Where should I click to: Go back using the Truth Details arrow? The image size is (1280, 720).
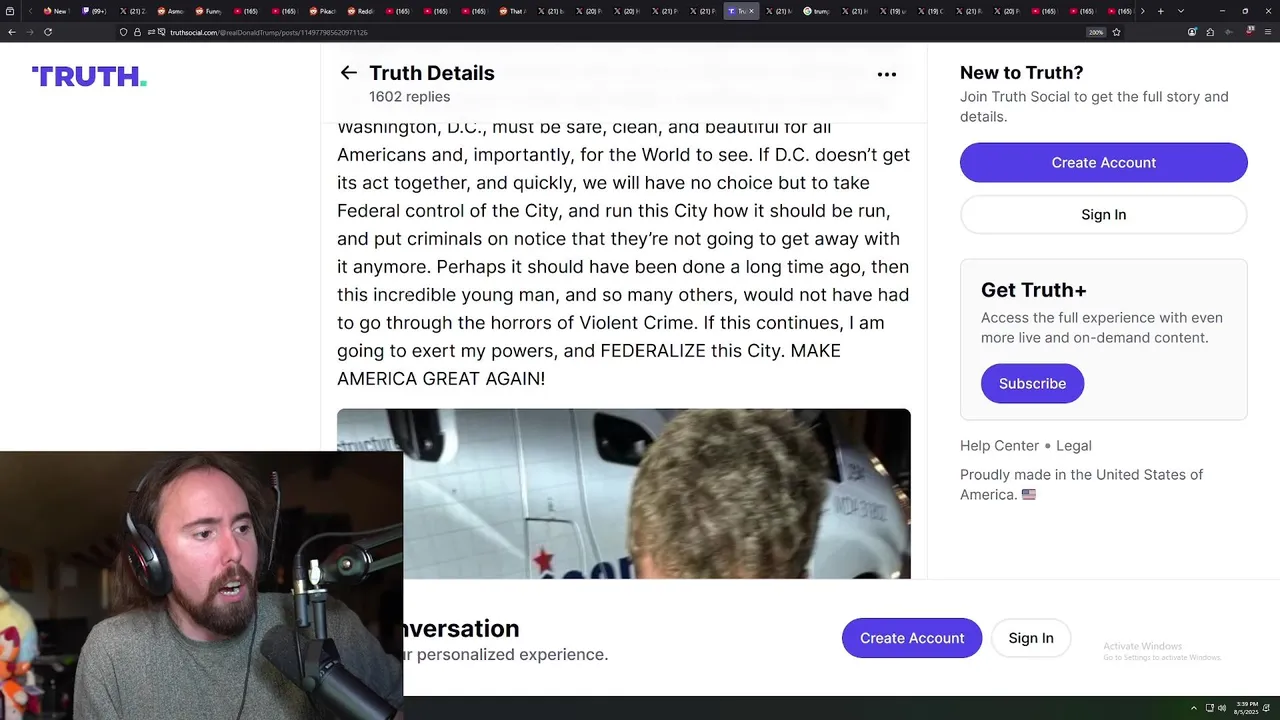coord(348,73)
